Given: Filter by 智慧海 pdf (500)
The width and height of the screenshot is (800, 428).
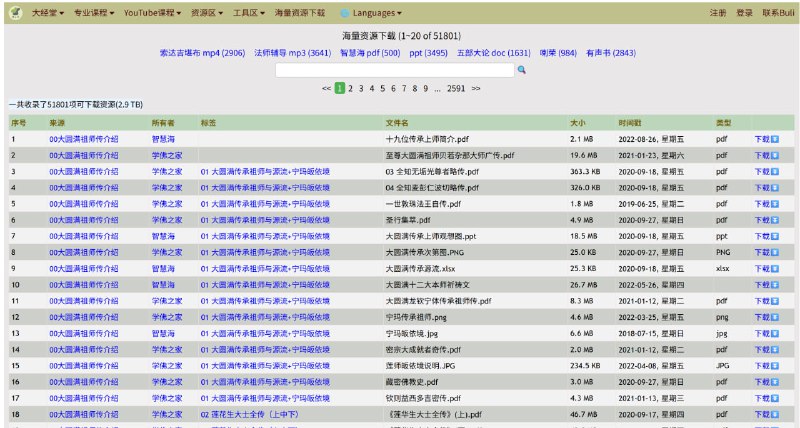Looking at the screenshot, I should [x=370, y=53].
